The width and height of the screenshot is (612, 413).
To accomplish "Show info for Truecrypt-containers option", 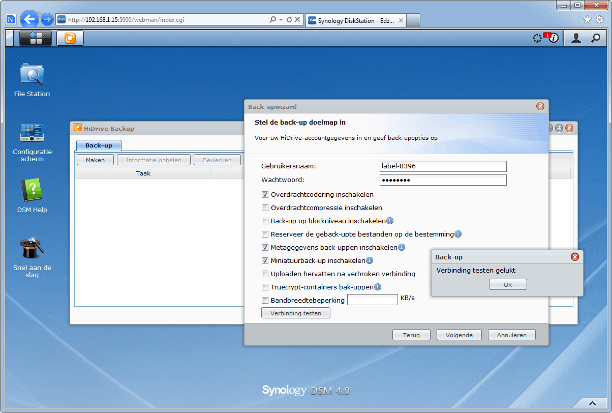I will (x=377, y=287).
